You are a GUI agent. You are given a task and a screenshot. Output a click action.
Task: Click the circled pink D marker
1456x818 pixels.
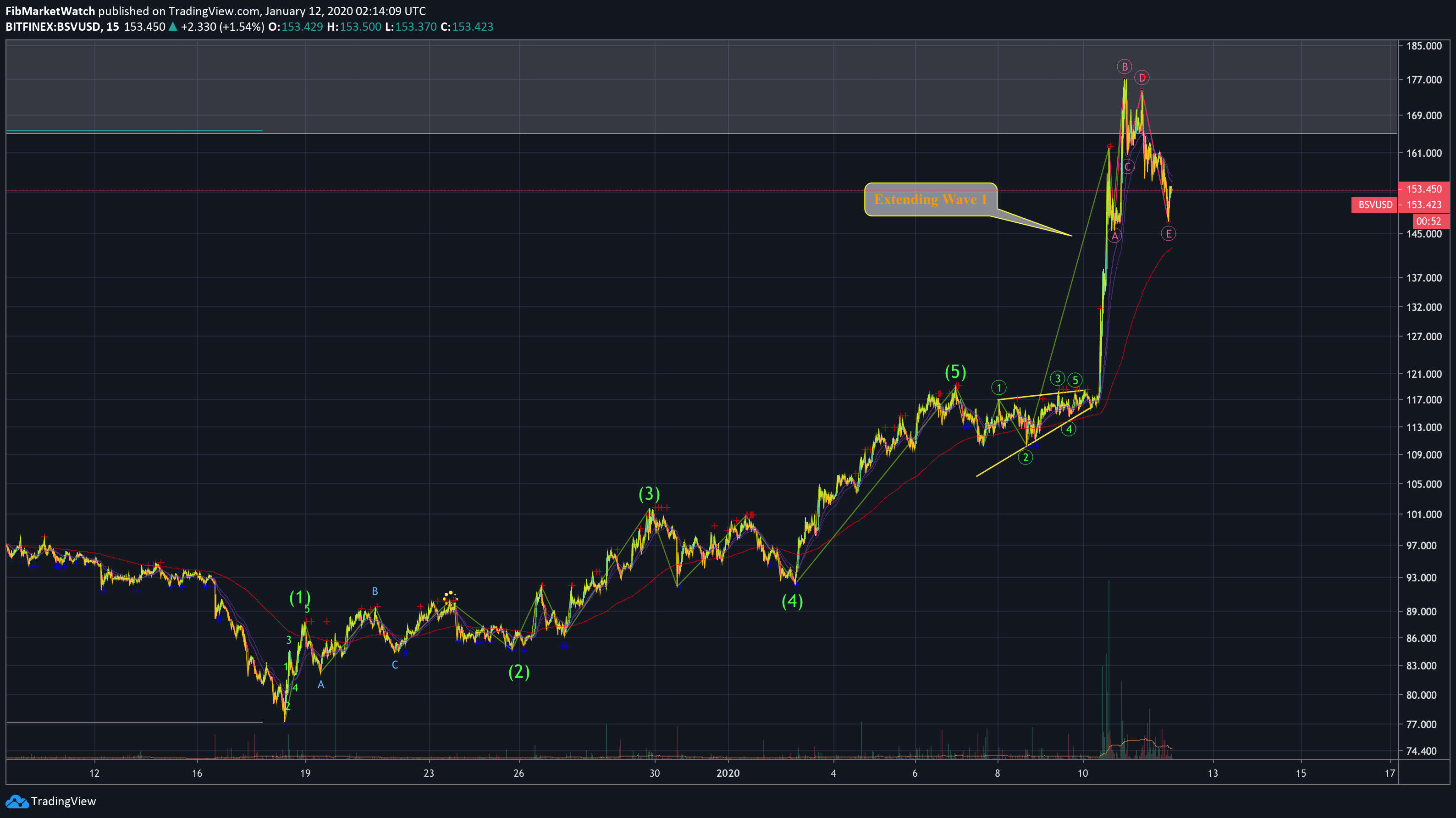[x=1142, y=77]
